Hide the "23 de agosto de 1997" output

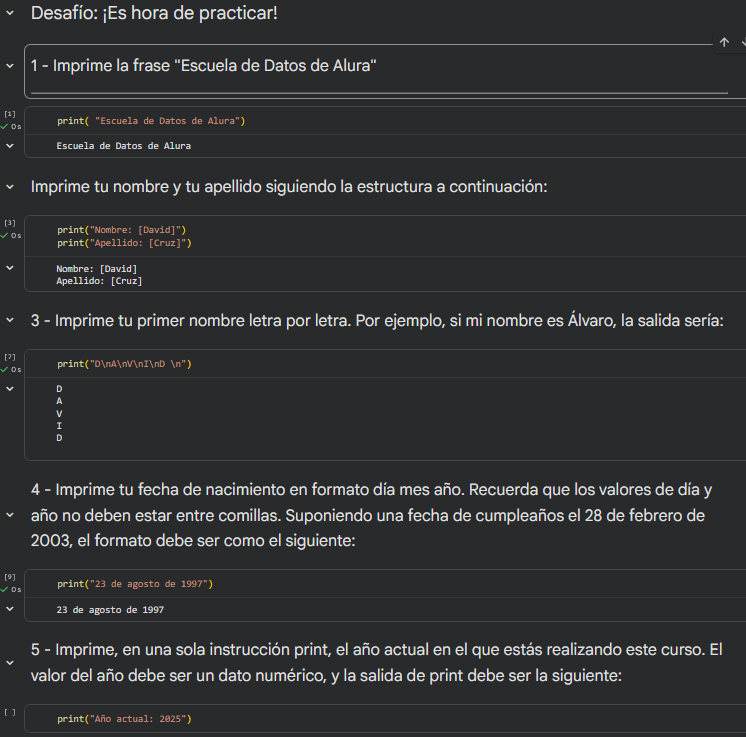point(10,608)
